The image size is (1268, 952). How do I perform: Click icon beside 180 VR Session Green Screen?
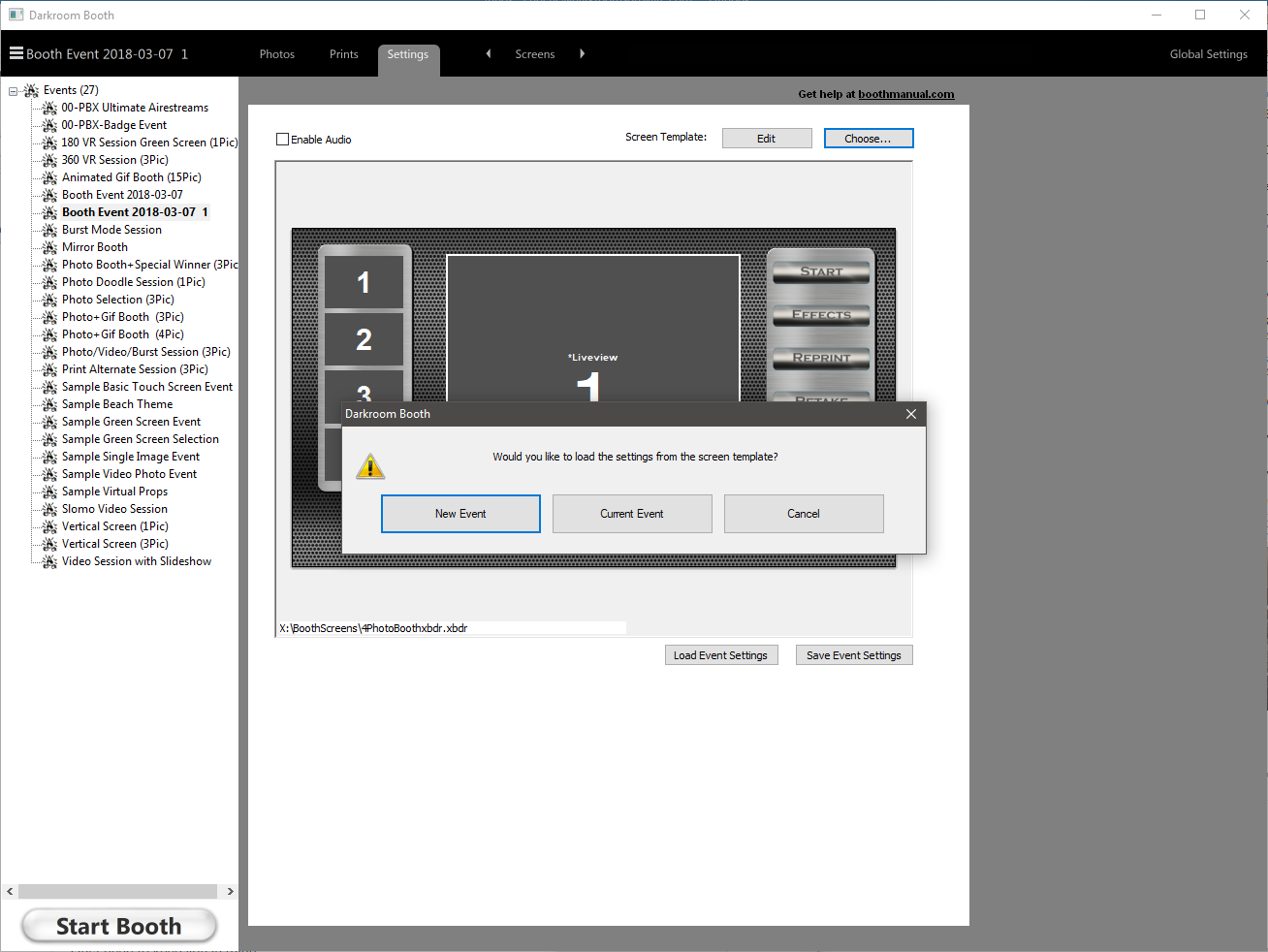(x=50, y=143)
